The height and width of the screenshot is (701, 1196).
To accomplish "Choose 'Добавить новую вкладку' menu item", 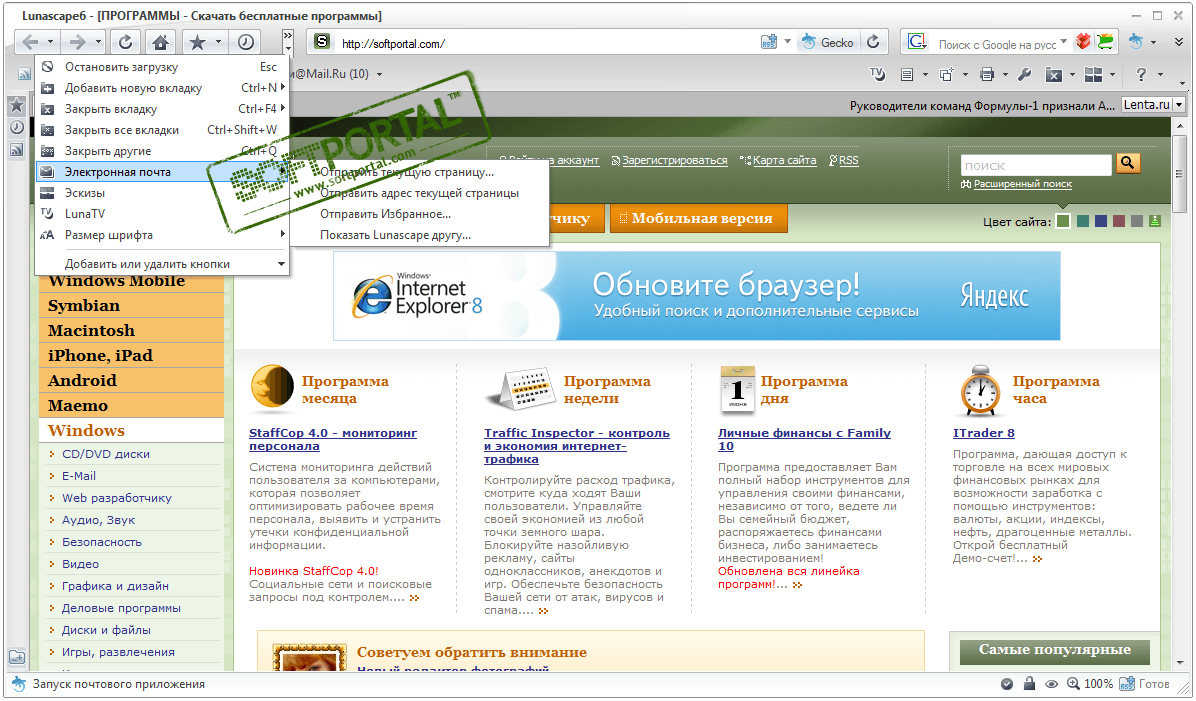I will 162,88.
